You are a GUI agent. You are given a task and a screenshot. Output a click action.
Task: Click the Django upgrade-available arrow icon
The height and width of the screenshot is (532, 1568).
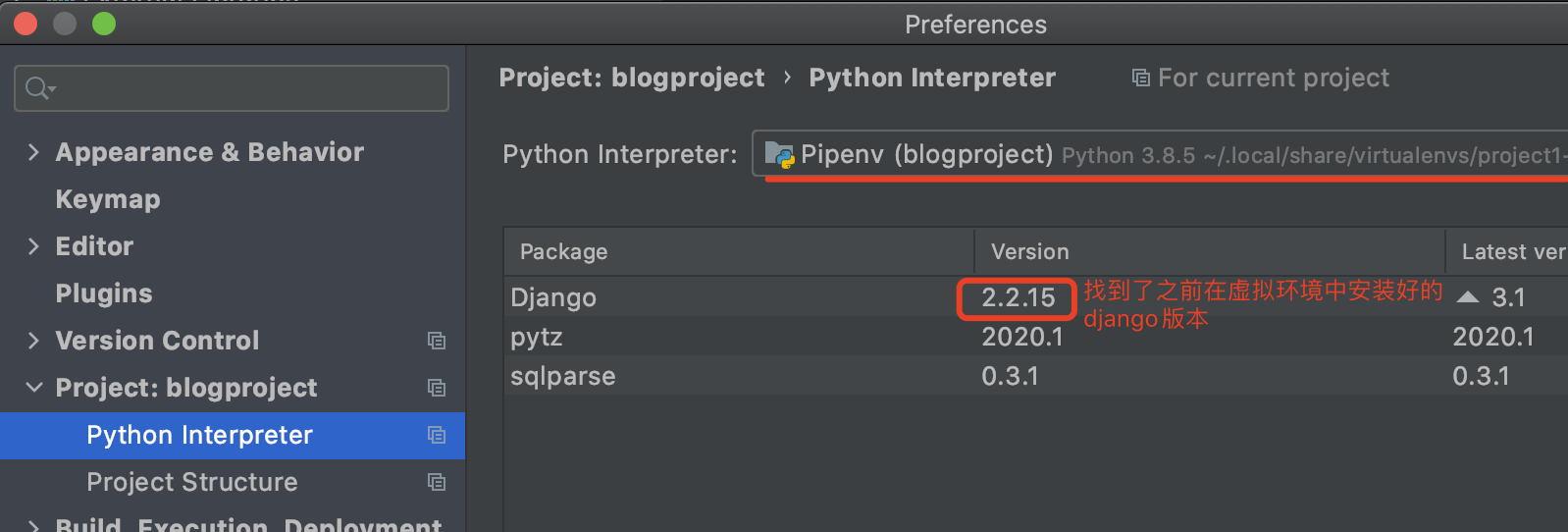point(1468,296)
